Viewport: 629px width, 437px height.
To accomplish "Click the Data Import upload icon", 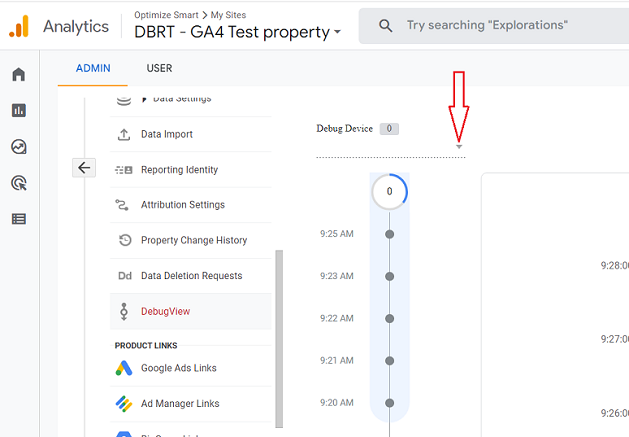I will [x=124, y=134].
